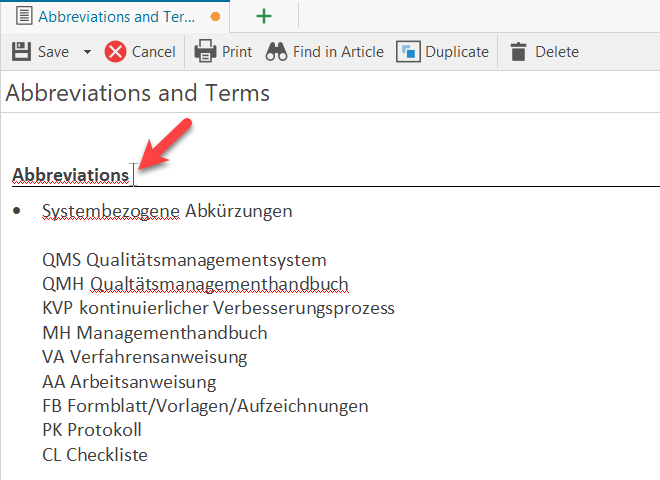Click the Systembezogene Abkürzungen bullet line
Viewport: 660px width, 480px height.
[x=167, y=211]
